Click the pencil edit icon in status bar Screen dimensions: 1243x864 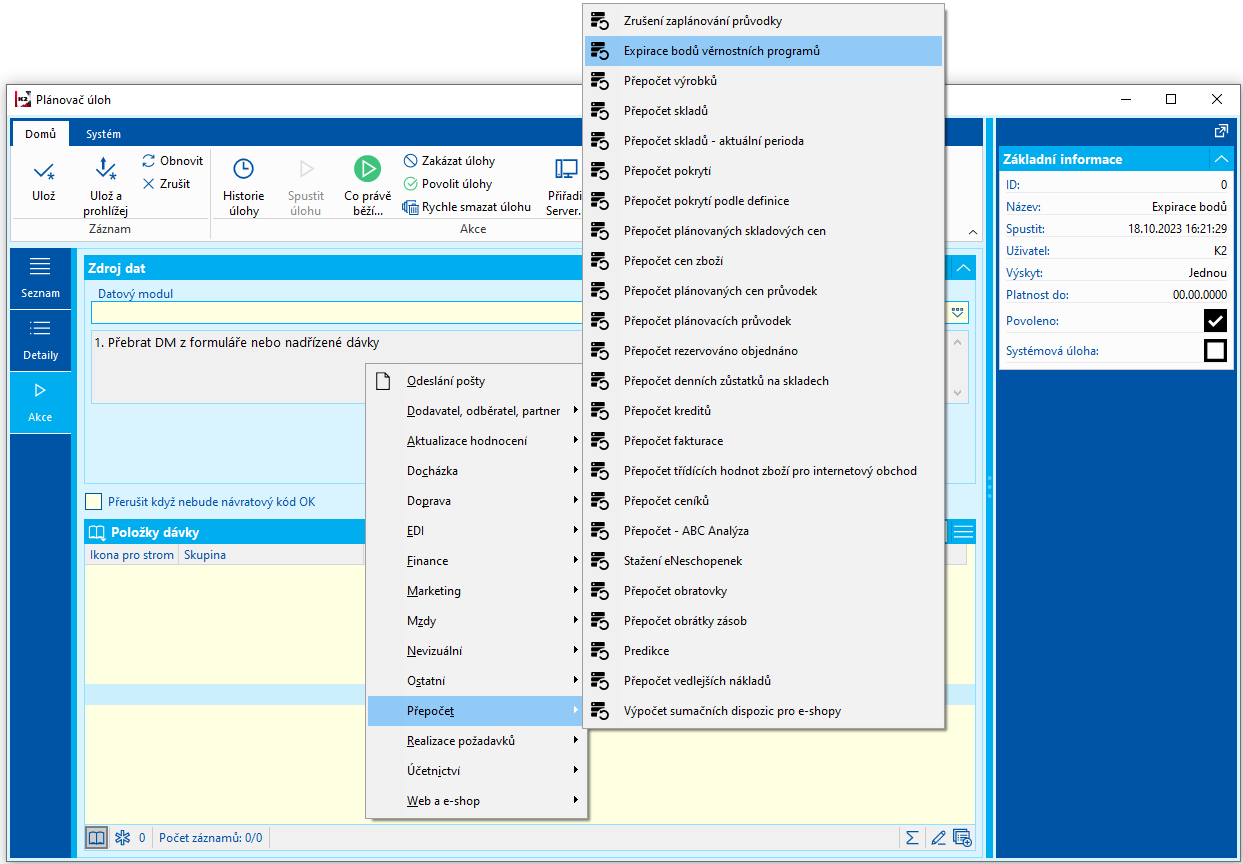(x=938, y=838)
